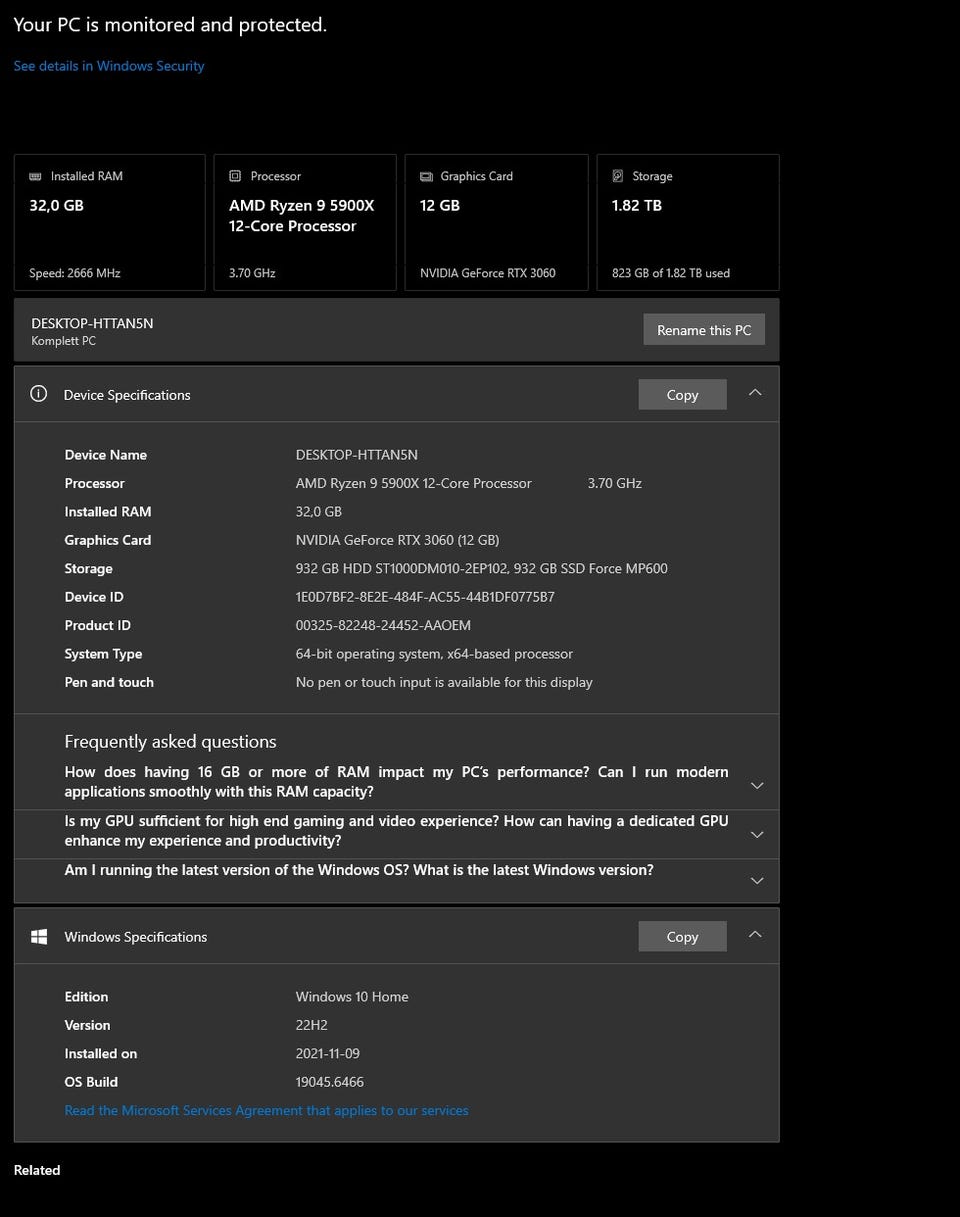The image size is (960, 1217).
Task: Click the 3.70 GHz value in Processor row
Action: (615, 483)
